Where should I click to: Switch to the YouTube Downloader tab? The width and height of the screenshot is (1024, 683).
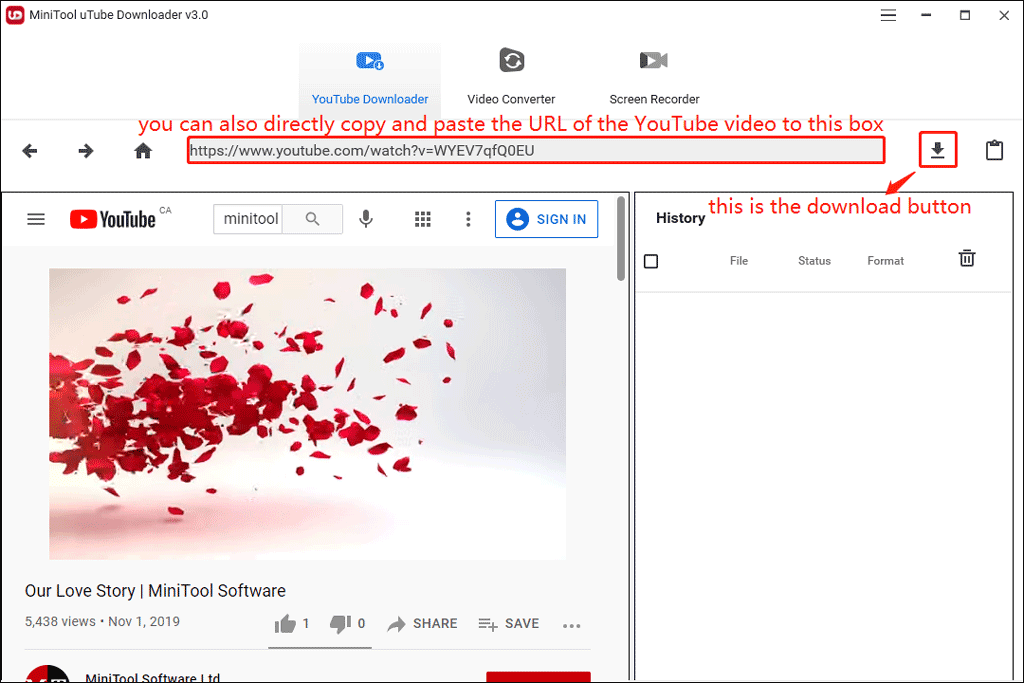(x=369, y=75)
